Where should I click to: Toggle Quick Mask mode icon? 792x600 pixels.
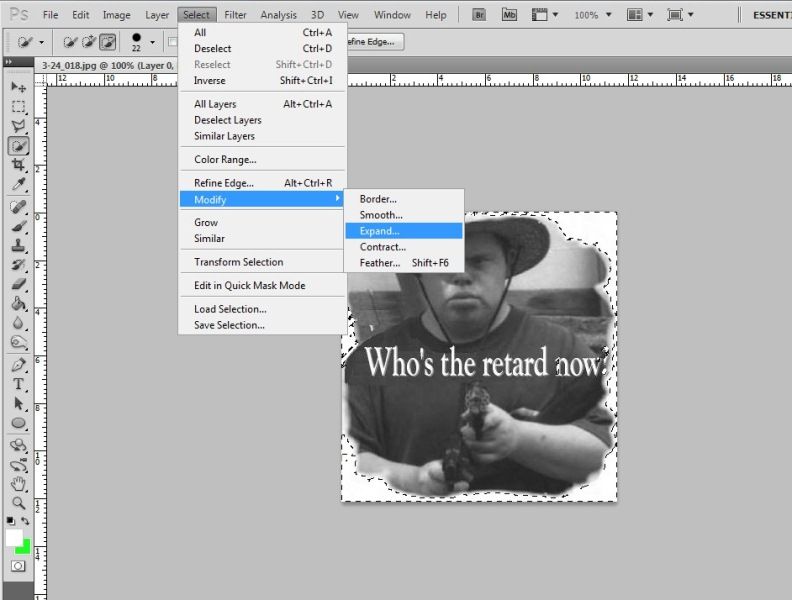18,566
